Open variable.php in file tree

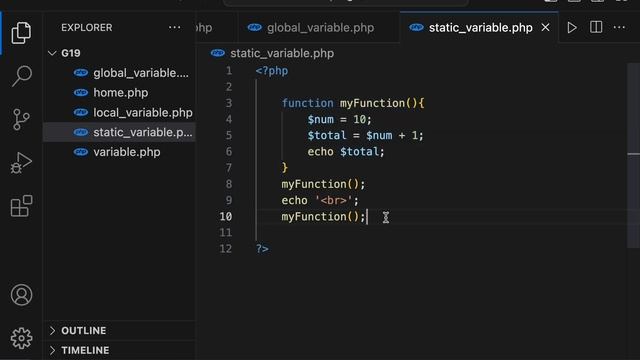click(119, 152)
